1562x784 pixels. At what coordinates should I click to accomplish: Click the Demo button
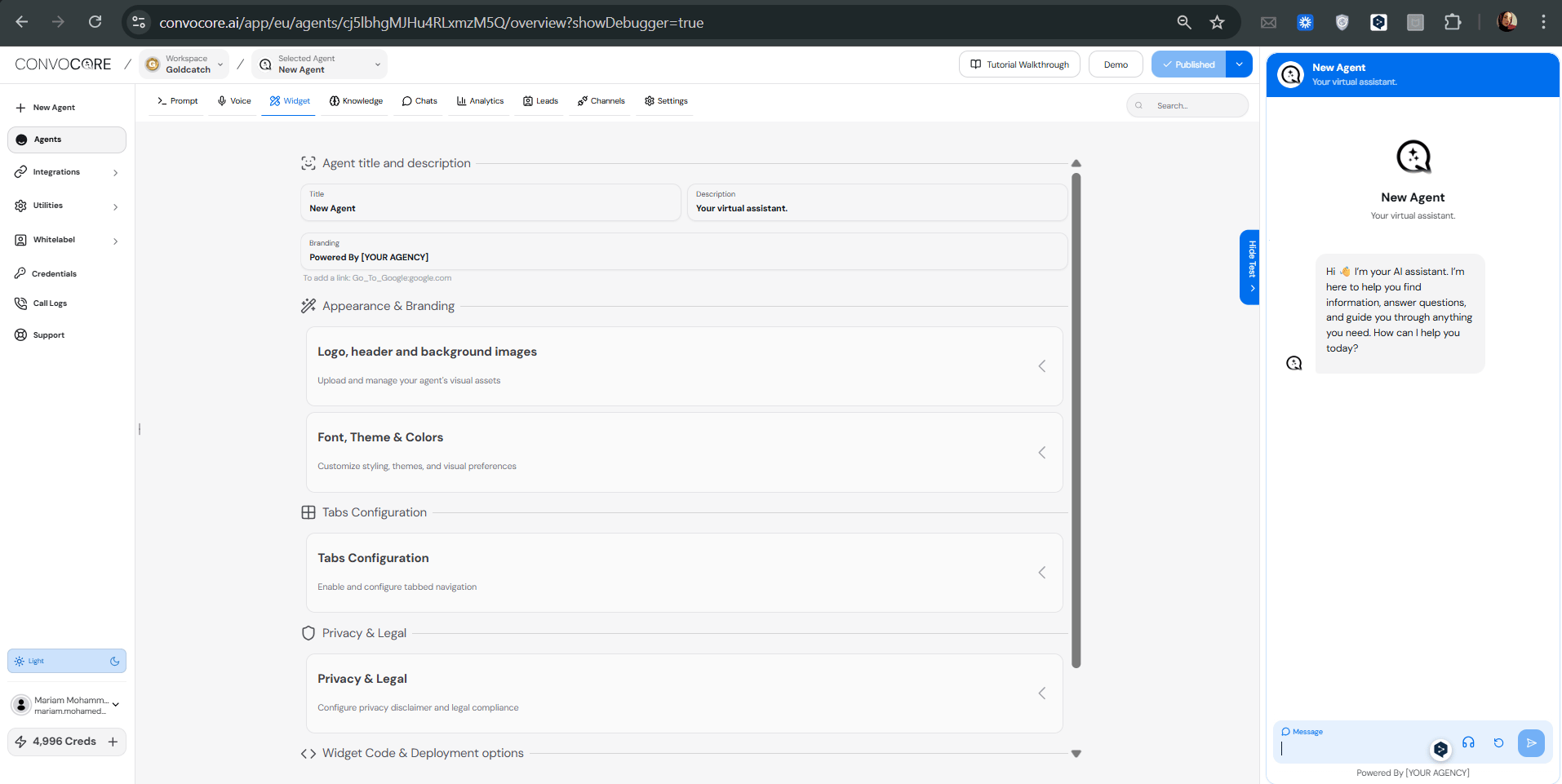tap(1116, 64)
